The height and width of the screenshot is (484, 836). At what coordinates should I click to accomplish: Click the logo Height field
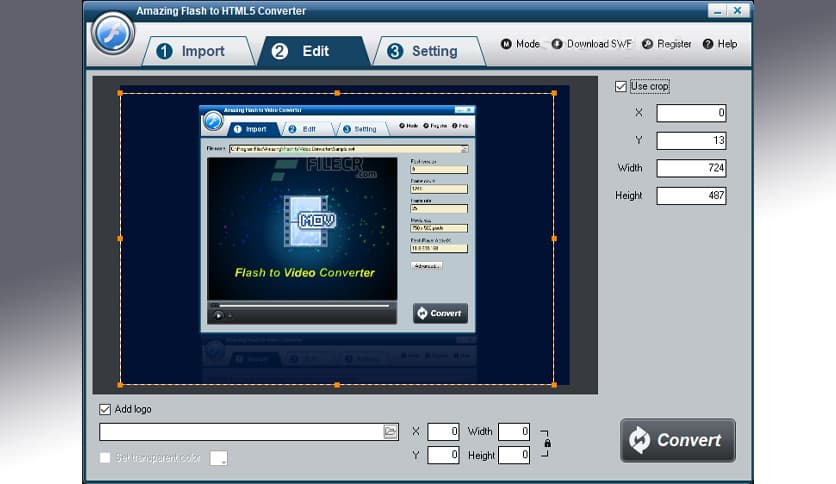click(x=514, y=455)
